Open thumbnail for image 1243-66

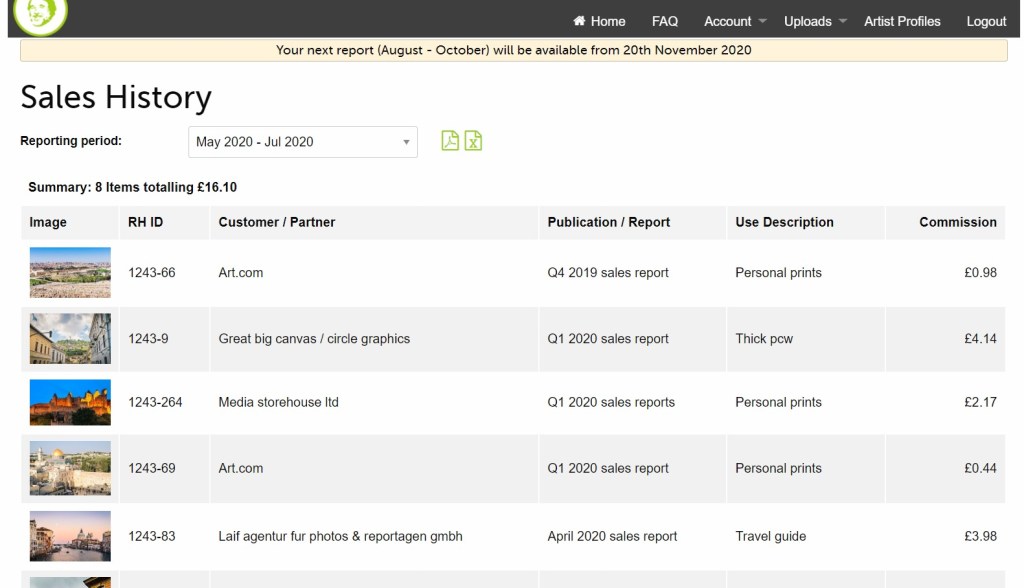pos(70,273)
